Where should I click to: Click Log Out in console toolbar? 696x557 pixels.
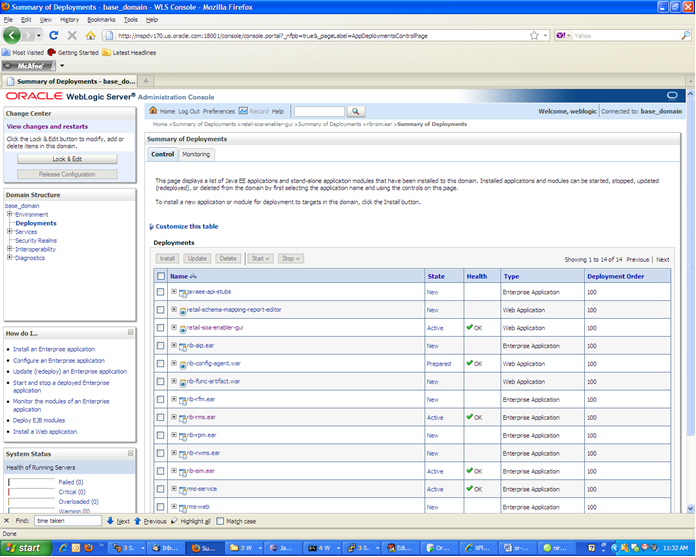click(189, 111)
